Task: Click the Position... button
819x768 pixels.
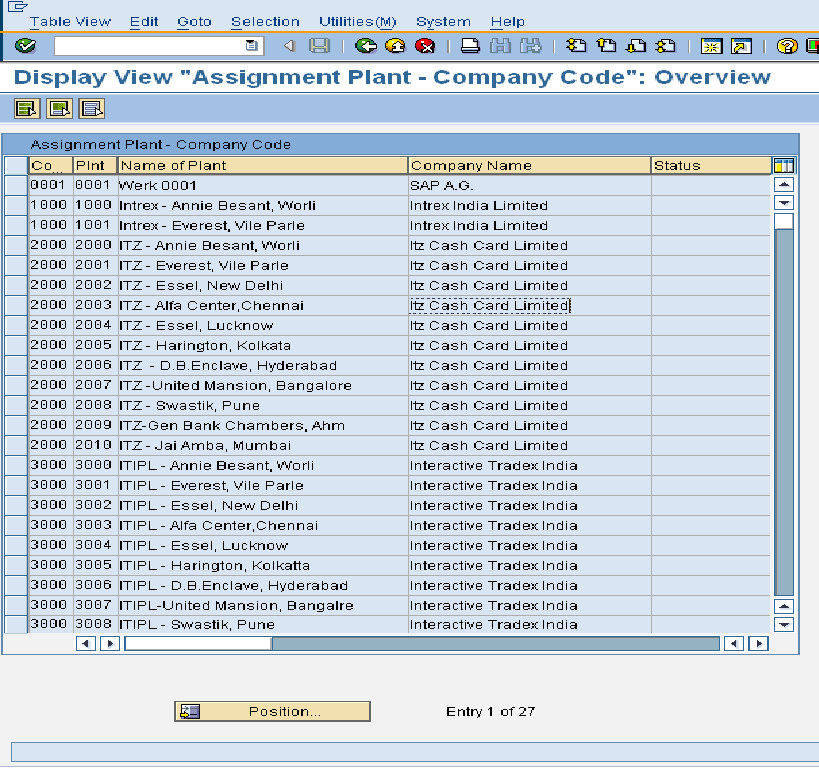Action: (272, 711)
